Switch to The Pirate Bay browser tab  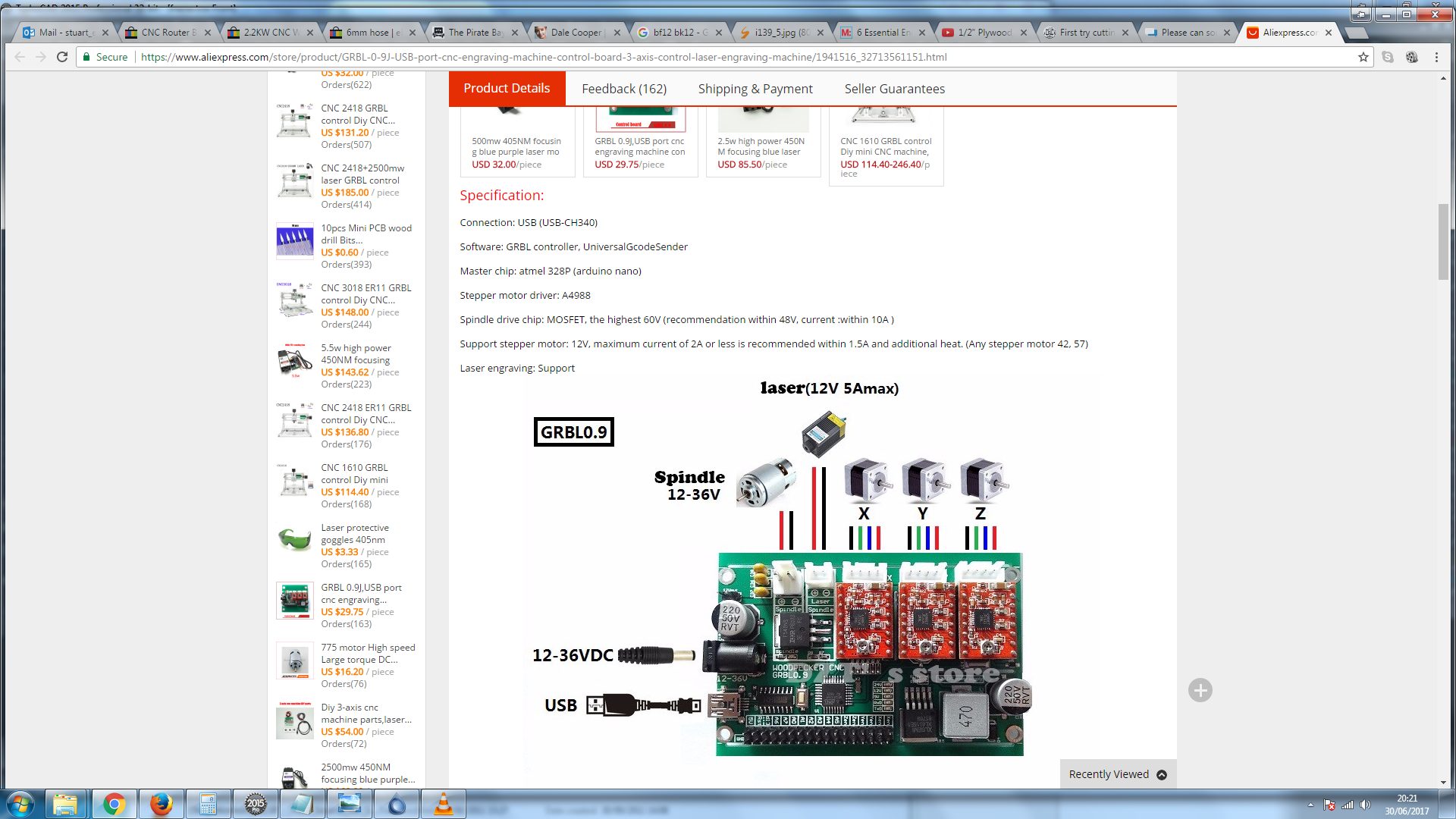pos(475,33)
